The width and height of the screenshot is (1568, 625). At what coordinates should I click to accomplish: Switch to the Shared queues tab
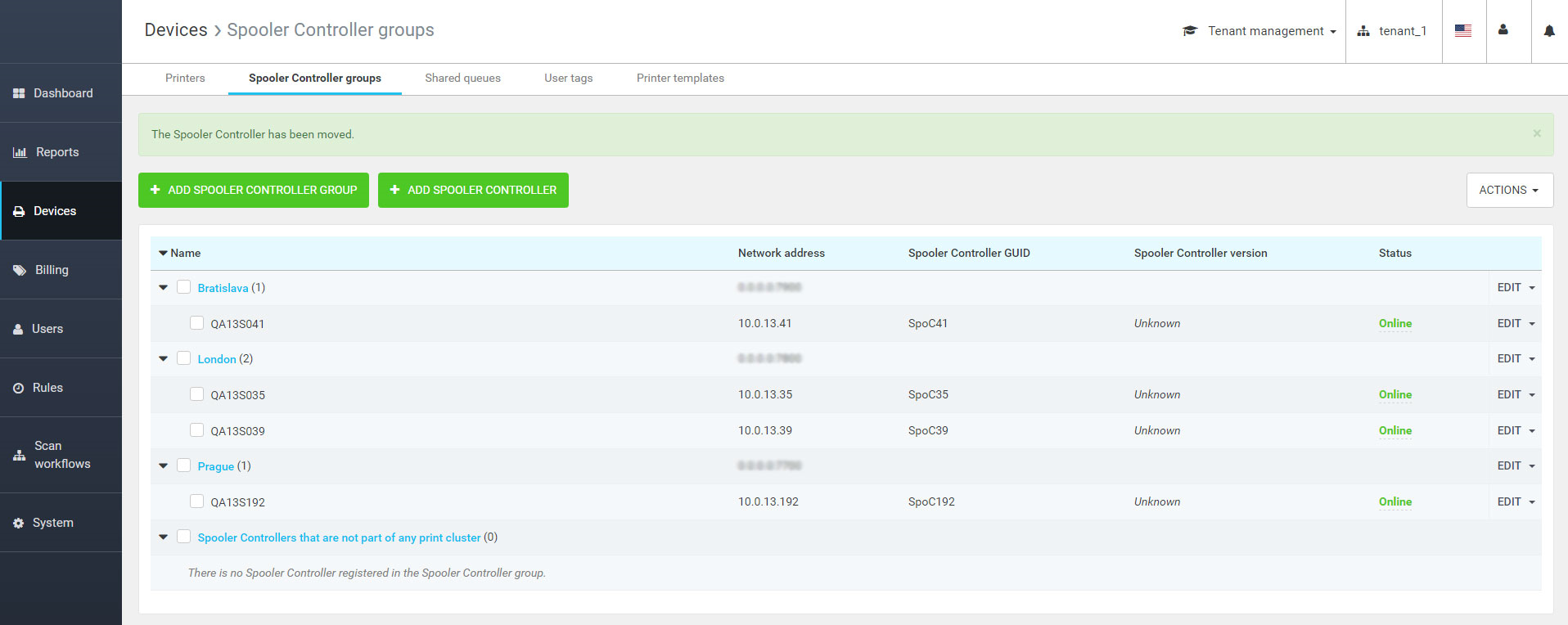pos(462,79)
